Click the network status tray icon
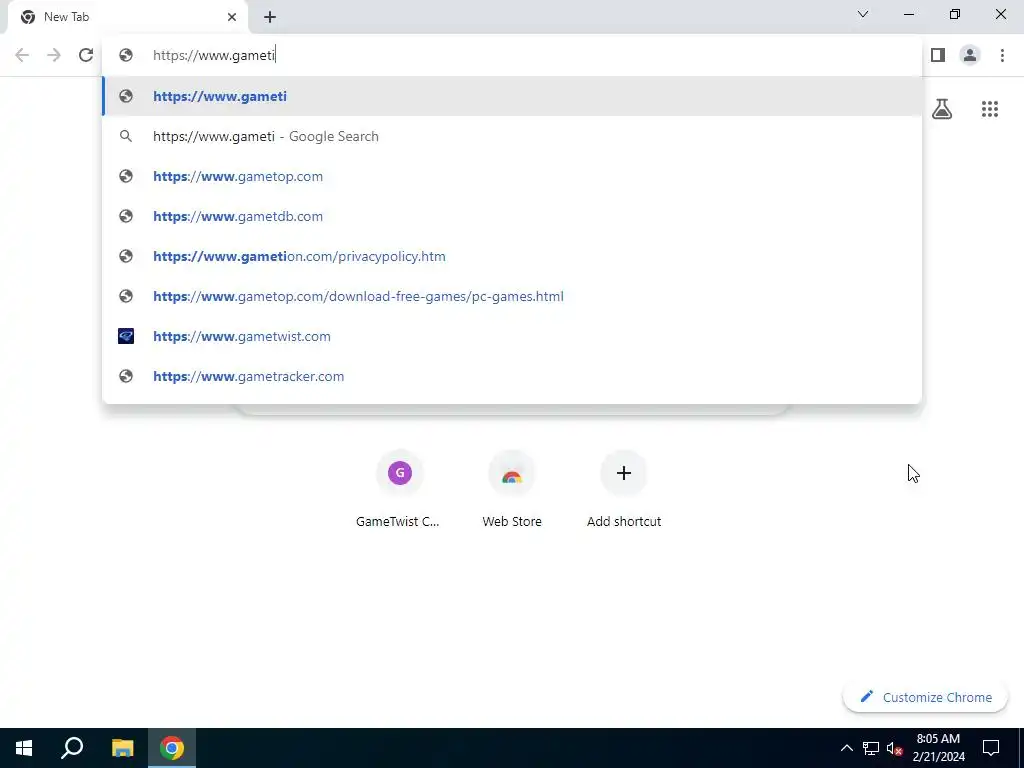The image size is (1024, 768). point(871,748)
